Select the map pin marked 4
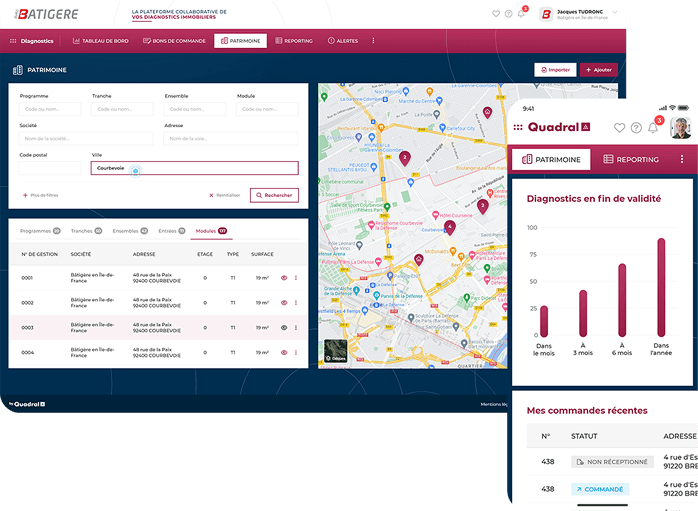698x511 pixels. click(x=449, y=227)
